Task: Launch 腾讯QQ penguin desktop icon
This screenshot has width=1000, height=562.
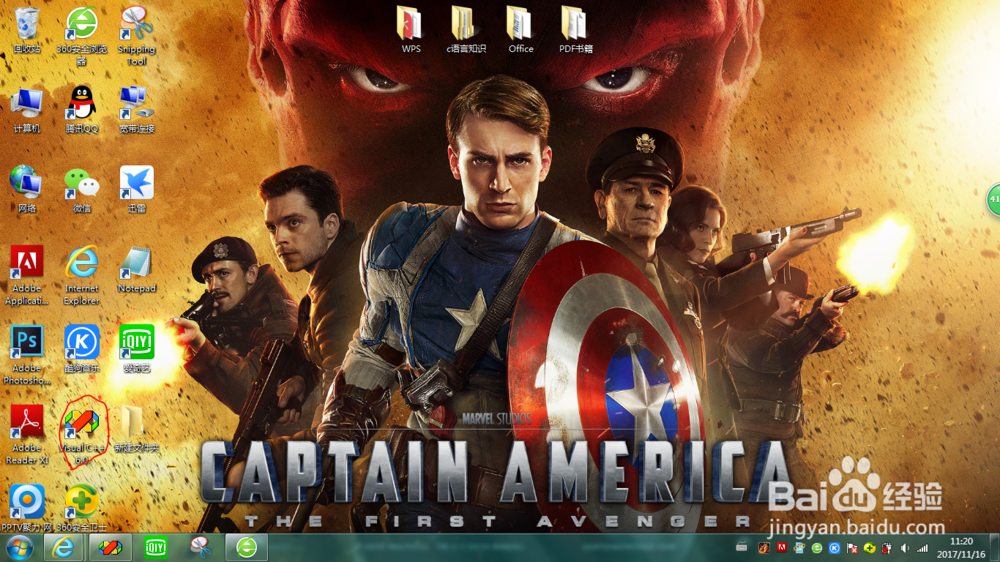Action: 82,110
